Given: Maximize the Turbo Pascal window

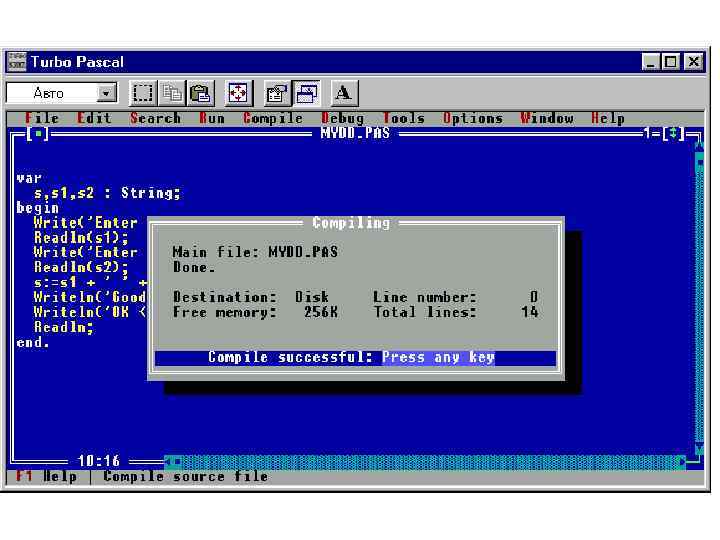Looking at the screenshot, I should pos(670,62).
